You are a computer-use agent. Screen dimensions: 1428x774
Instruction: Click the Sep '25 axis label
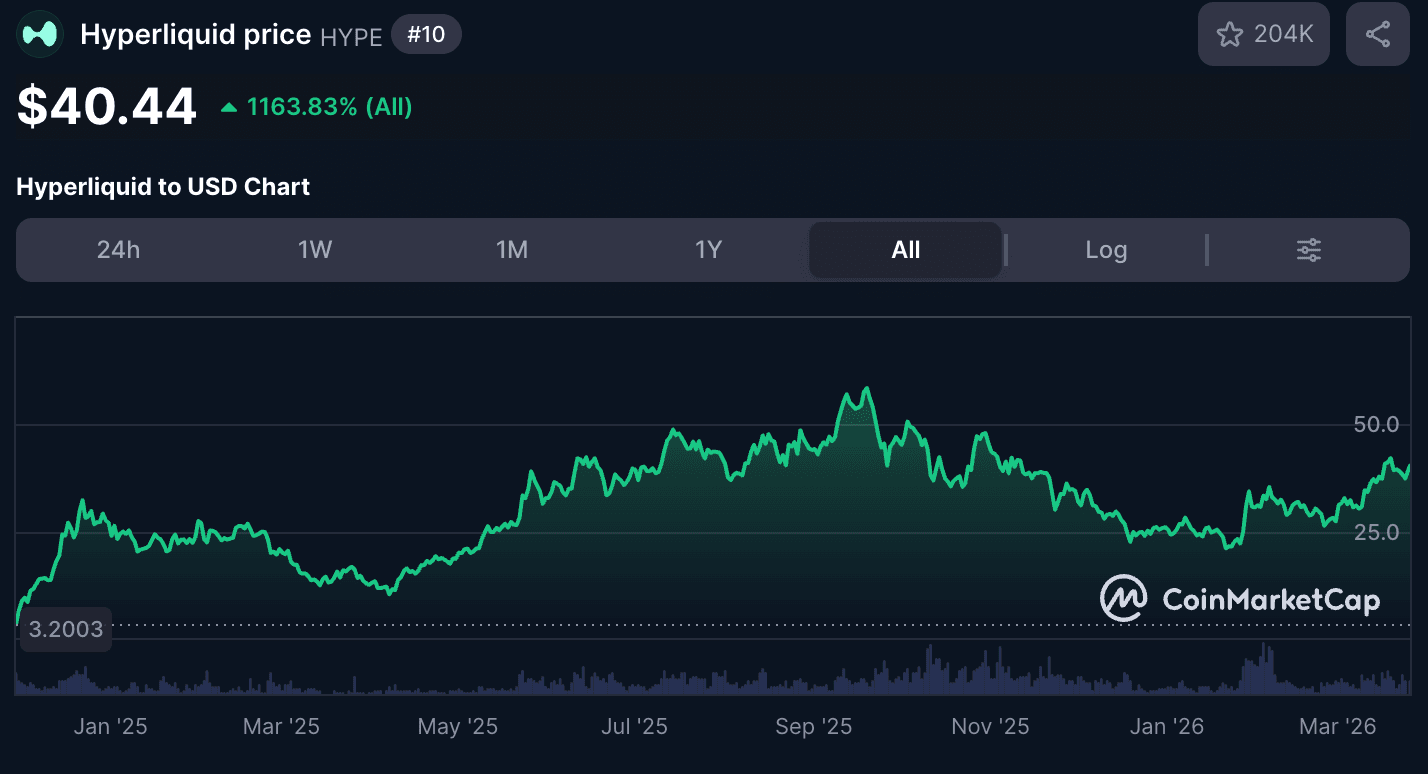[x=813, y=727]
